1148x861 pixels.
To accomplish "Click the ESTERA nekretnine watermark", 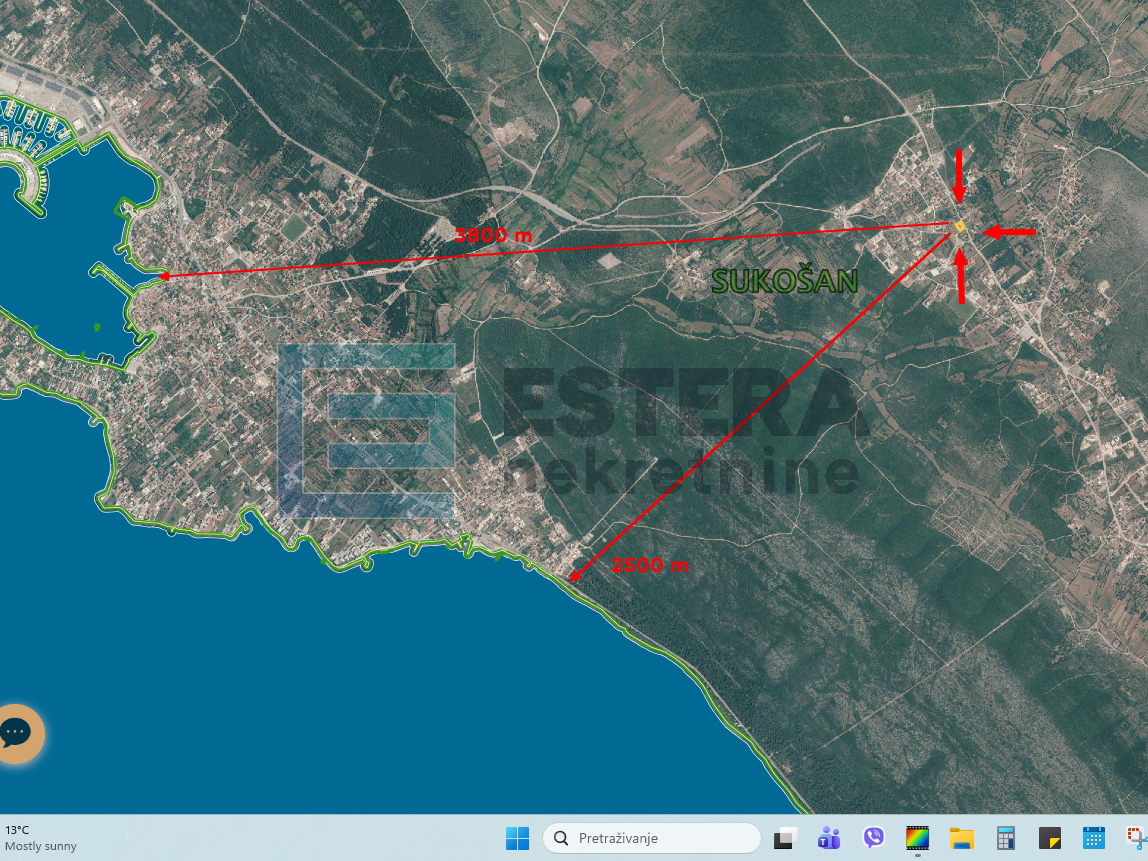I will [570, 420].
